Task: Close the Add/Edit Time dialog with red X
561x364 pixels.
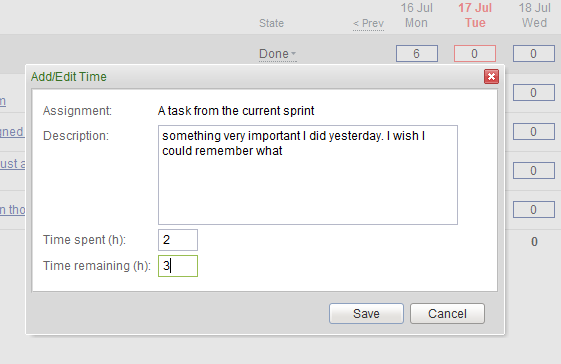Action: tap(491, 77)
